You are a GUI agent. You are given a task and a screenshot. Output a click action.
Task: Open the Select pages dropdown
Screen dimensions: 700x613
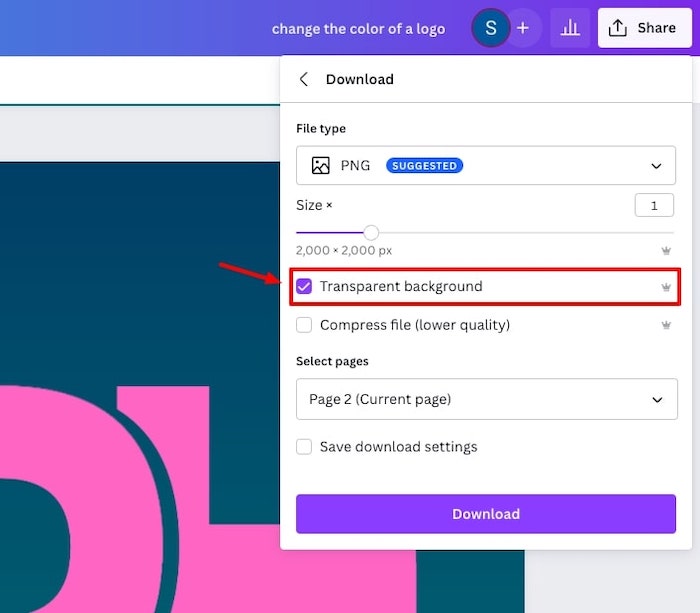[x=485, y=399]
